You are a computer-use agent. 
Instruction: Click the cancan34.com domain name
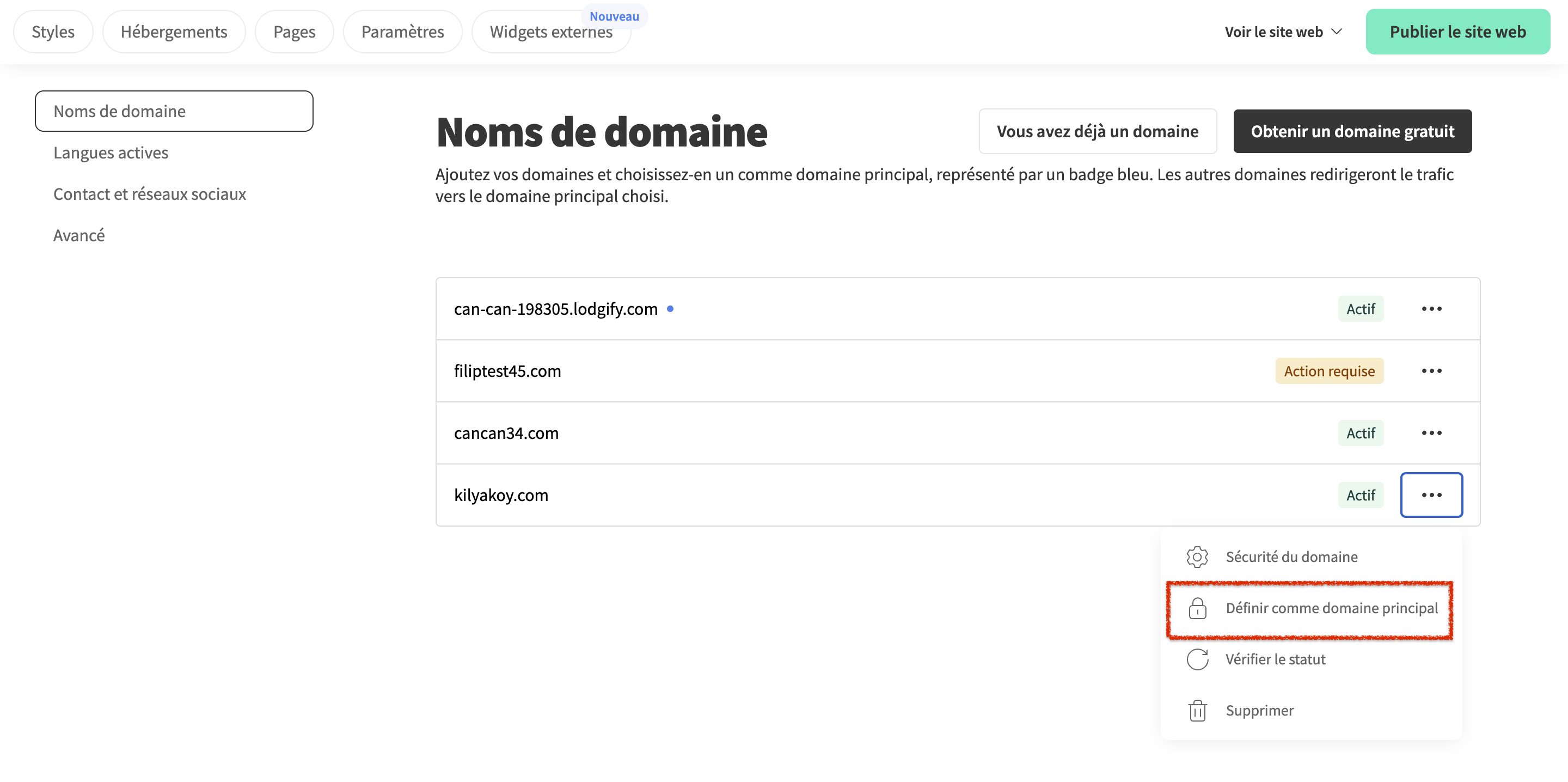506,433
